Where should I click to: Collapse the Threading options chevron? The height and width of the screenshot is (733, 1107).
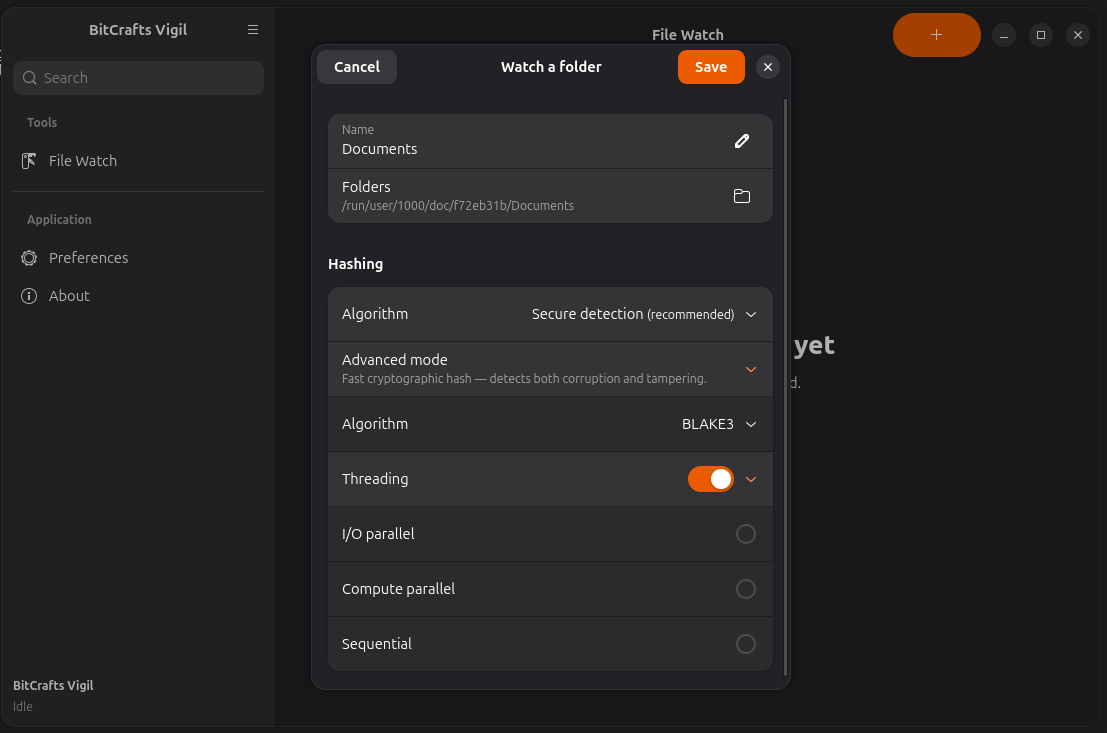pos(751,479)
